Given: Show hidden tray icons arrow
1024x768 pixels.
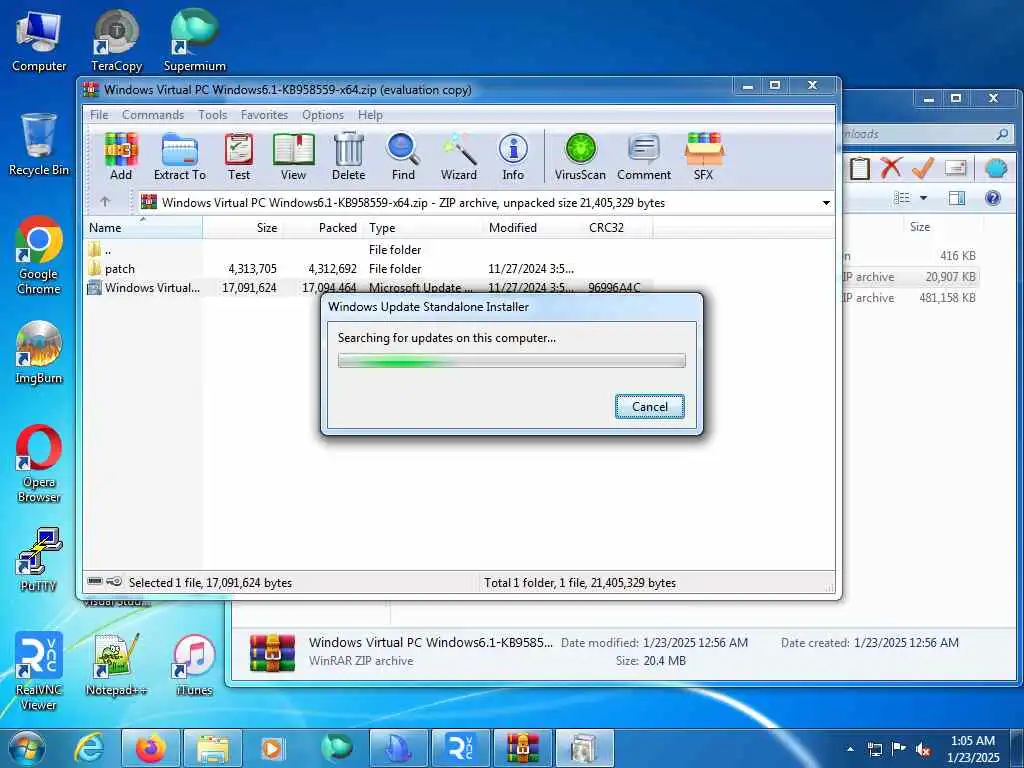Looking at the screenshot, I should [x=850, y=749].
